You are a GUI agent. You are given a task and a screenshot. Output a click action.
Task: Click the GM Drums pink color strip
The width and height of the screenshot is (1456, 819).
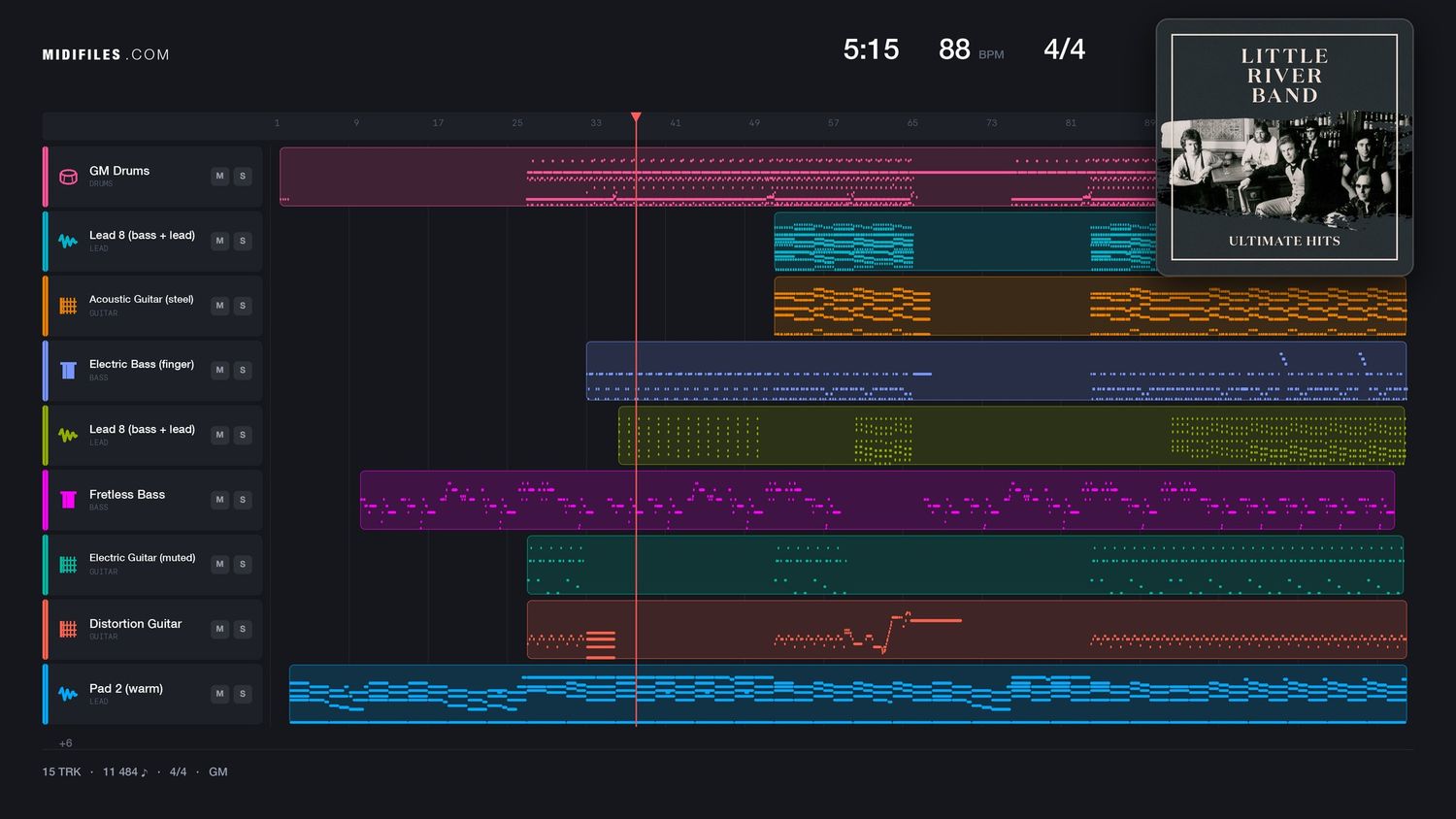(45, 177)
